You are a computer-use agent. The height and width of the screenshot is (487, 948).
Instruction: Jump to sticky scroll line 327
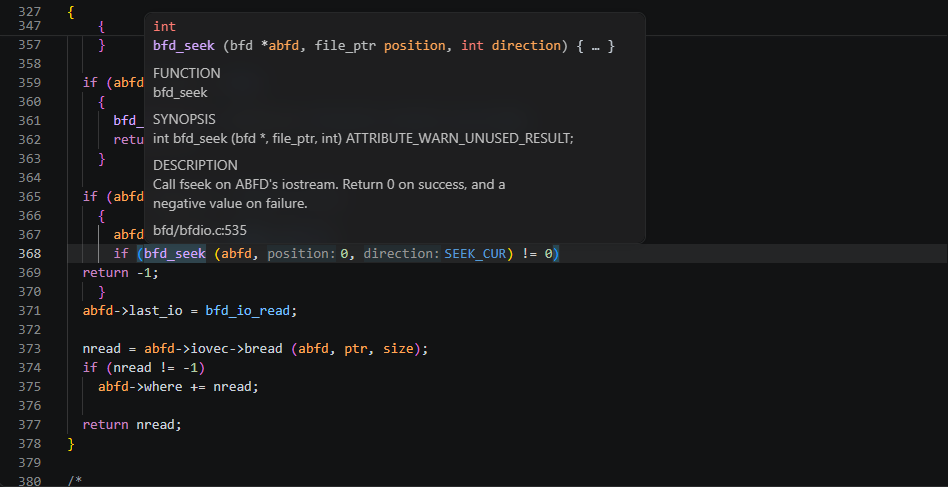pyautogui.click(x=30, y=11)
